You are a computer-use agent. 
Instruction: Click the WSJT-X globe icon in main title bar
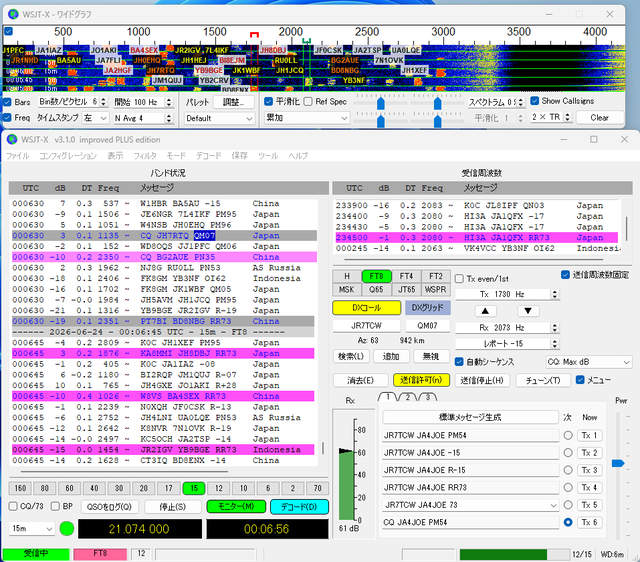pos(12,140)
